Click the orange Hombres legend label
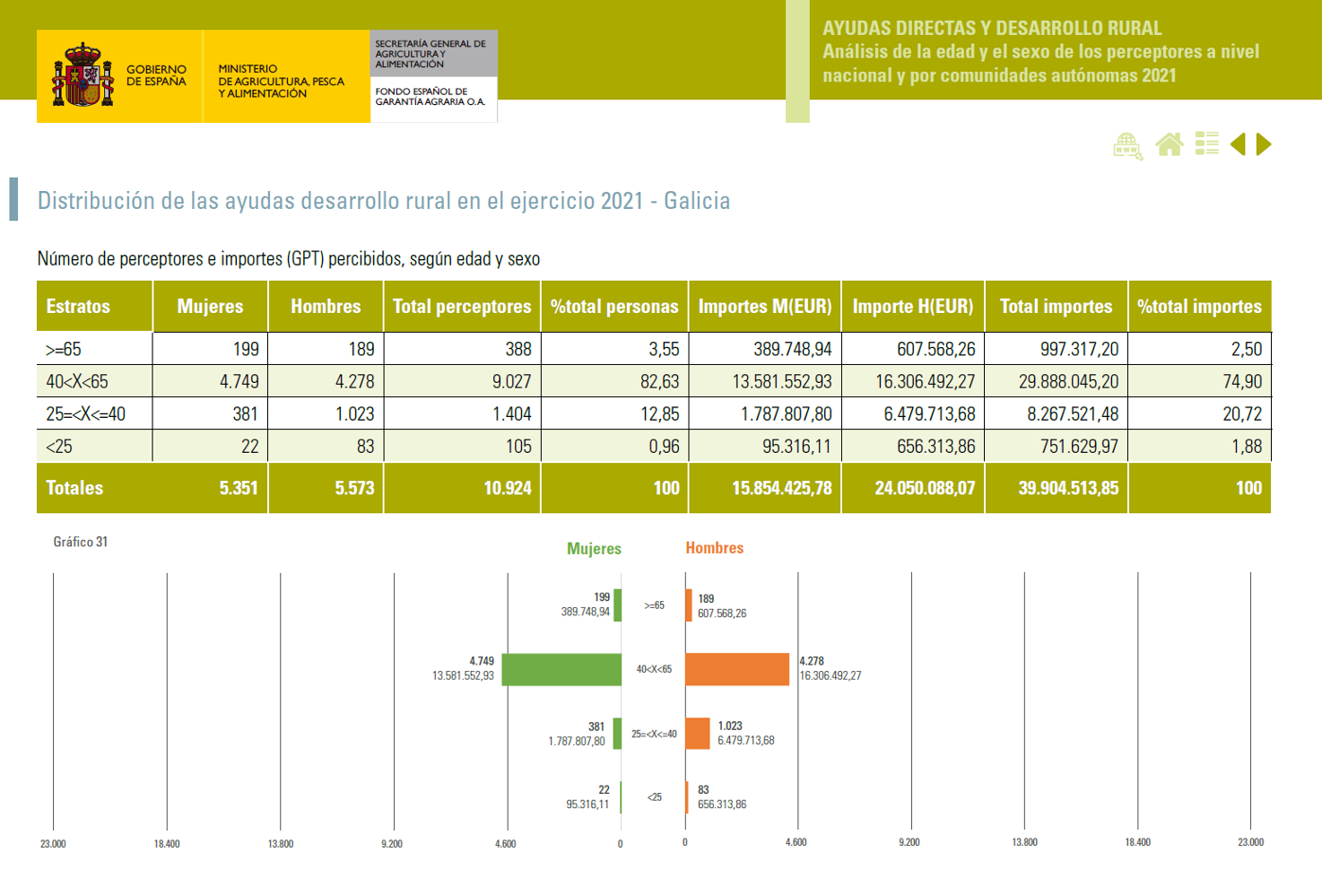 (x=715, y=548)
